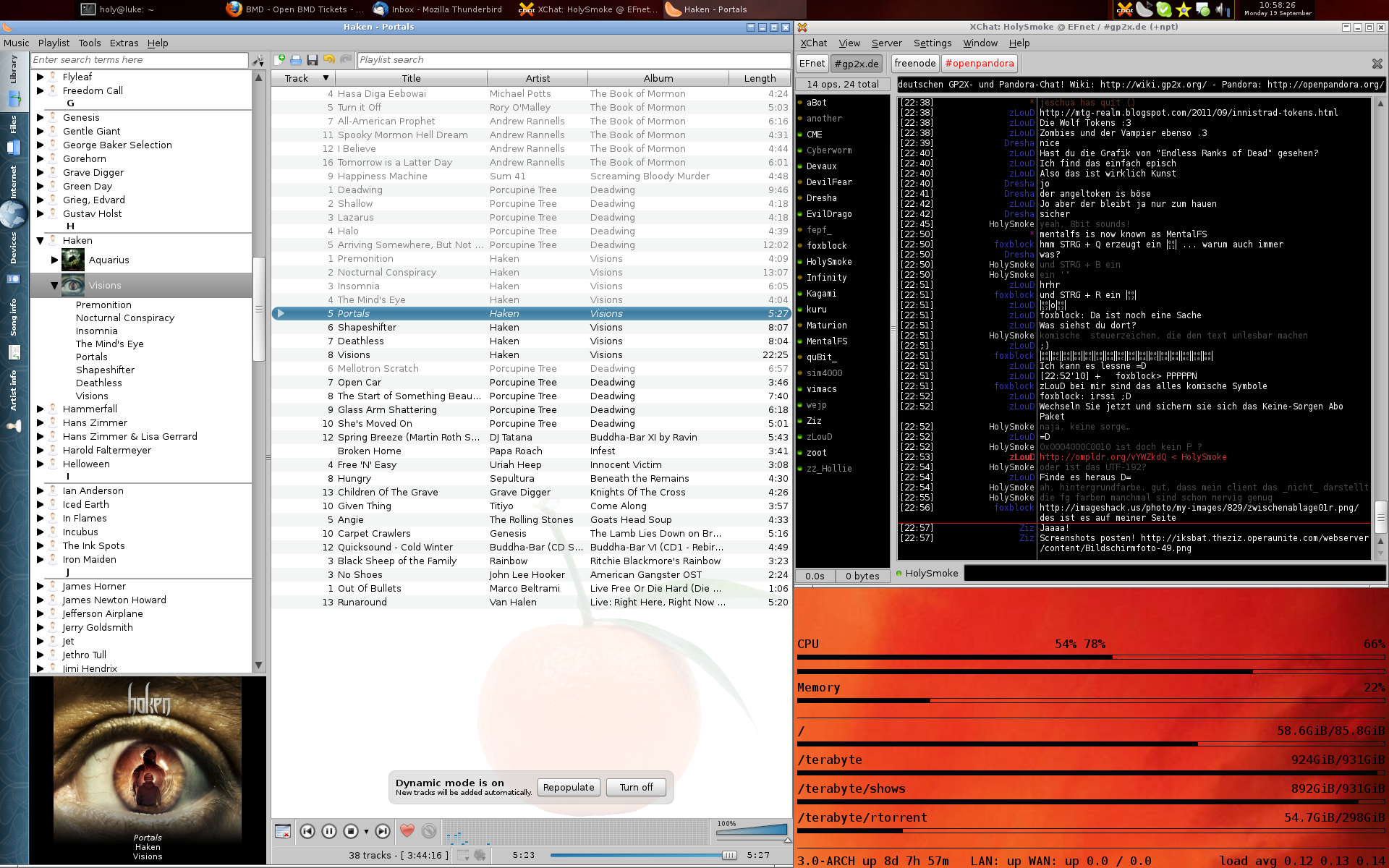The width and height of the screenshot is (1389, 868).
Task: Open the volume speaker tray icon
Action: 1221,9
